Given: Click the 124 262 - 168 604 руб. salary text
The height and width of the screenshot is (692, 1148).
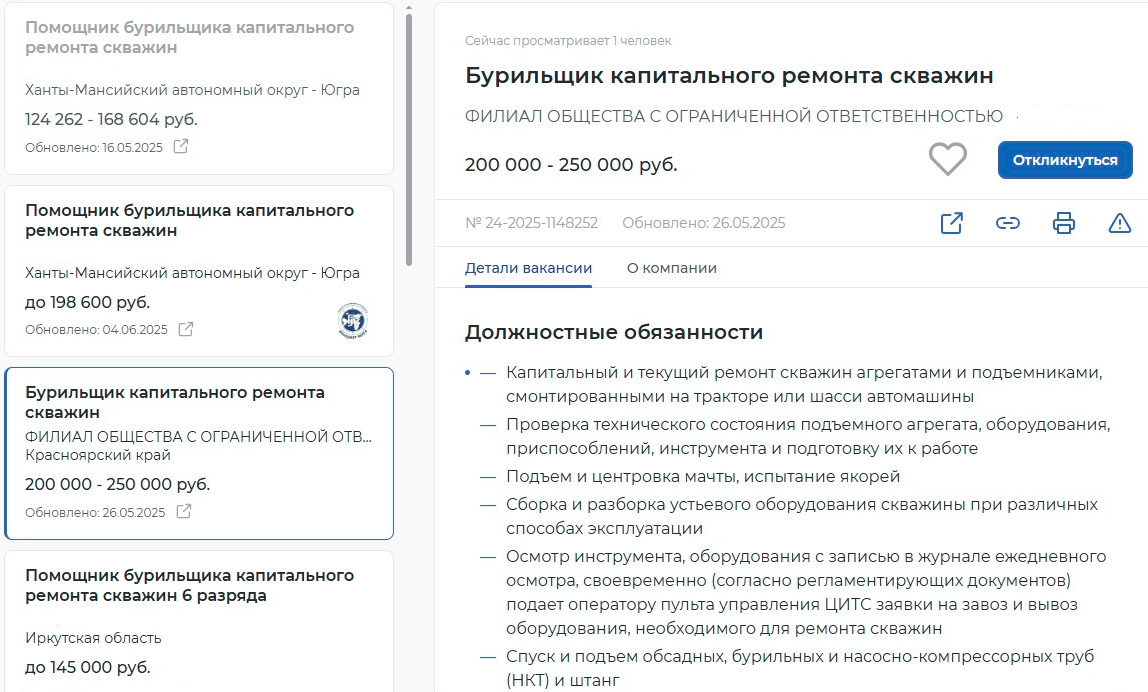Looking at the screenshot, I should coord(111,119).
